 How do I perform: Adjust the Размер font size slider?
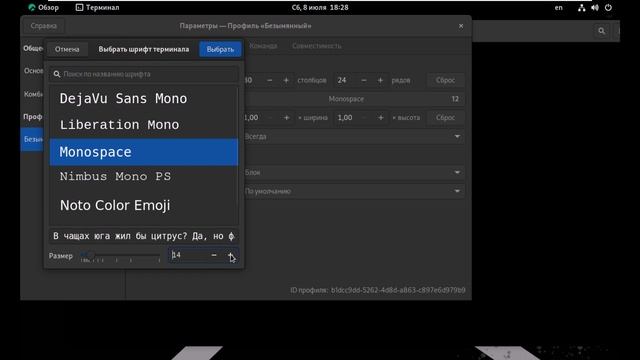121,256
